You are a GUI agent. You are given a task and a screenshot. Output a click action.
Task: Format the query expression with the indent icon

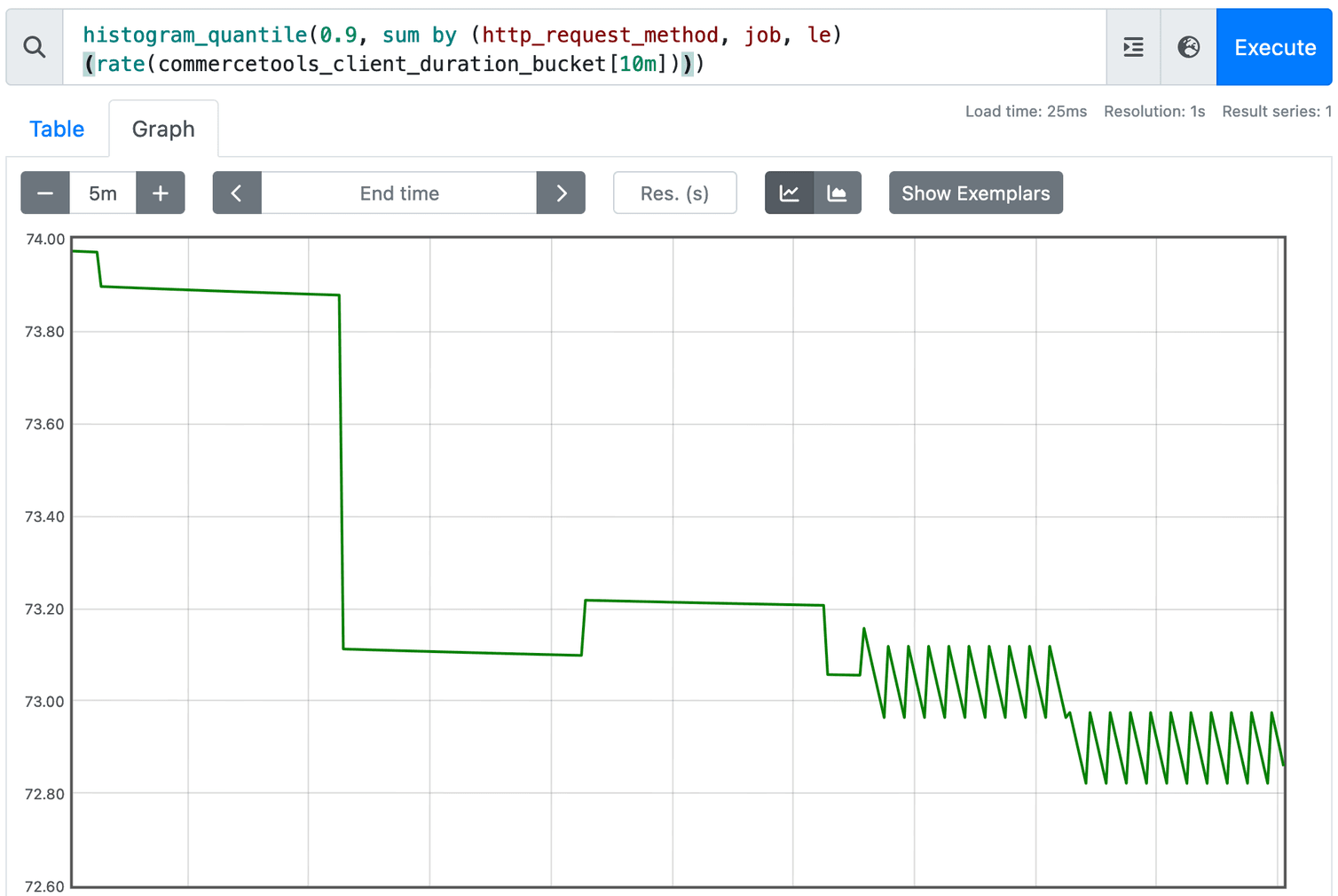[x=1132, y=47]
